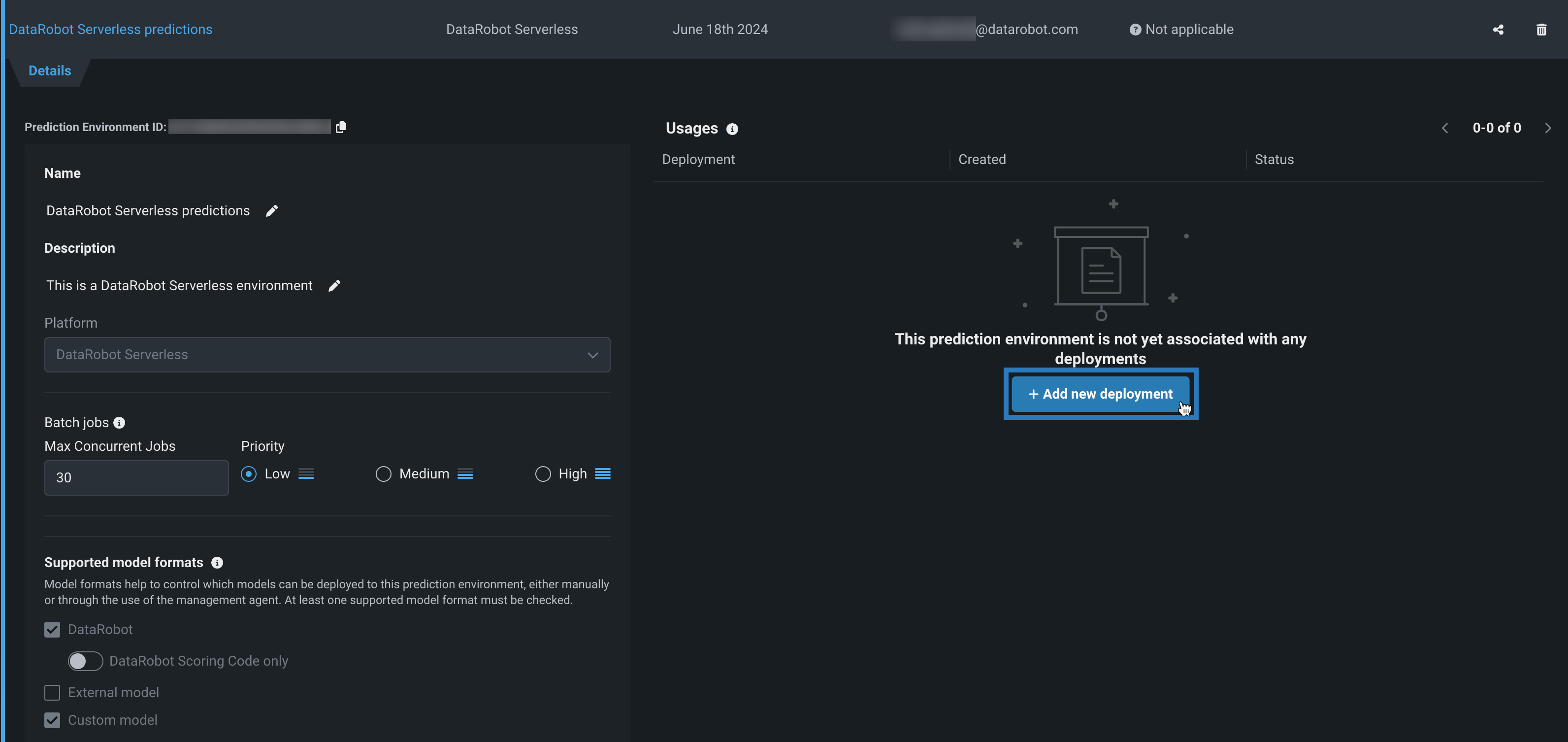The image size is (1568, 742).
Task: Check the External model checkbox
Action: (x=52, y=693)
